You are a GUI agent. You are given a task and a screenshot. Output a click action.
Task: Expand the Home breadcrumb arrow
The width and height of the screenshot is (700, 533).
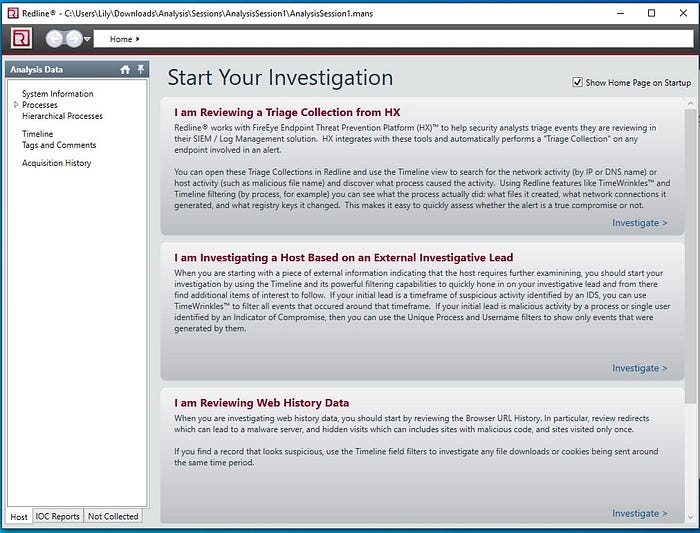pyautogui.click(x=138, y=39)
